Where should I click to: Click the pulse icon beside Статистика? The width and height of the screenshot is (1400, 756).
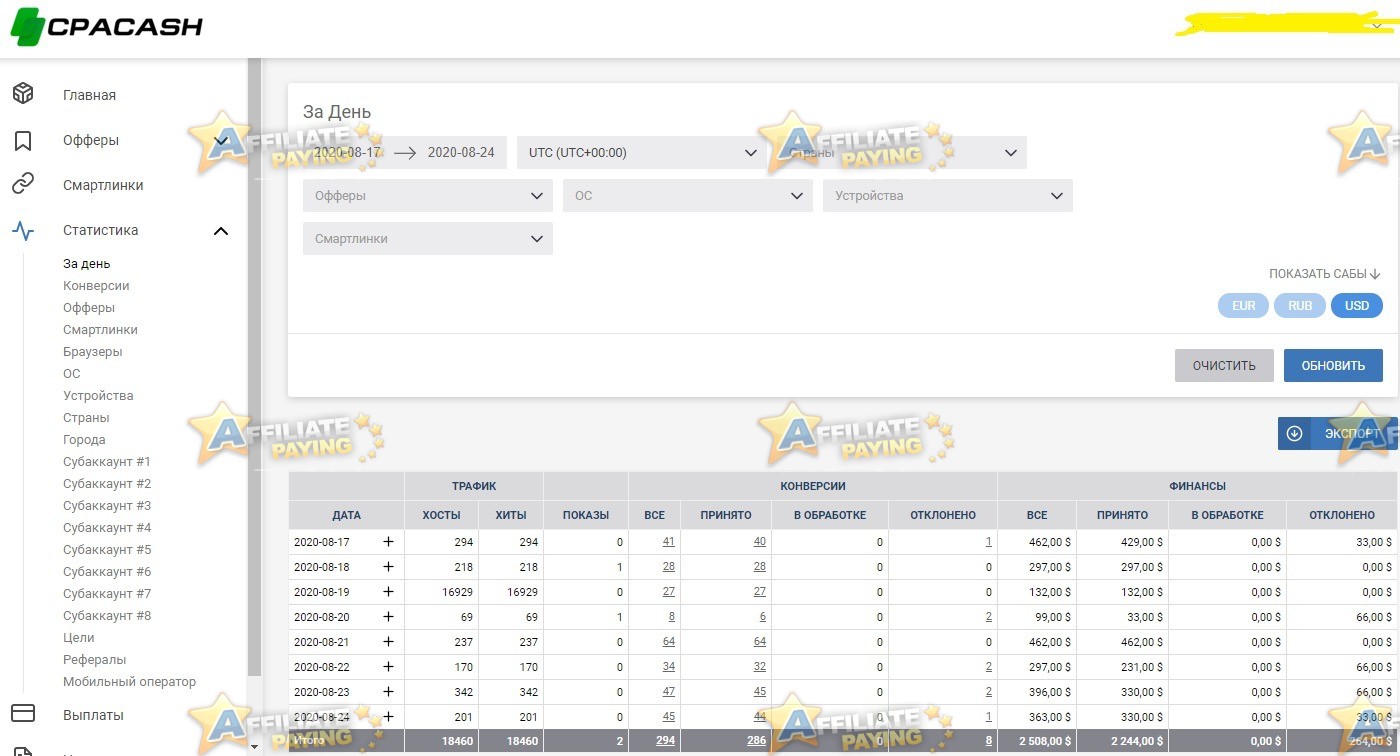(23, 231)
